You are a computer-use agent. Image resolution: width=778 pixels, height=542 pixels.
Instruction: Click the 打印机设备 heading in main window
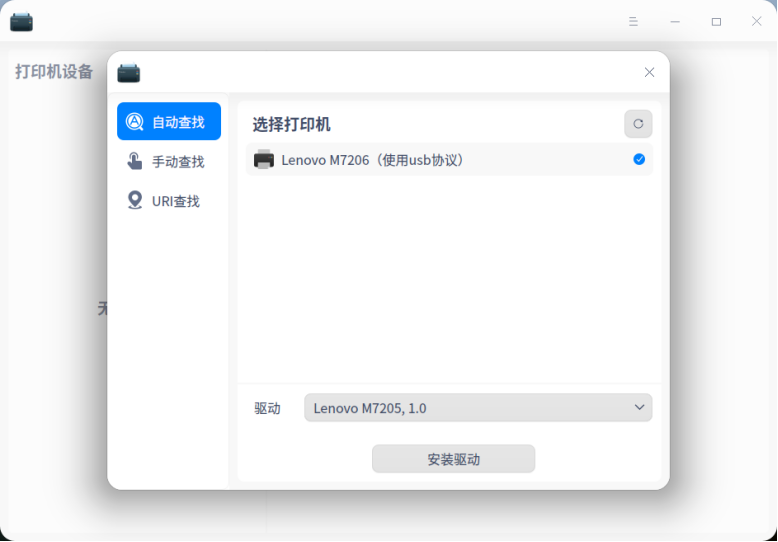(54, 71)
